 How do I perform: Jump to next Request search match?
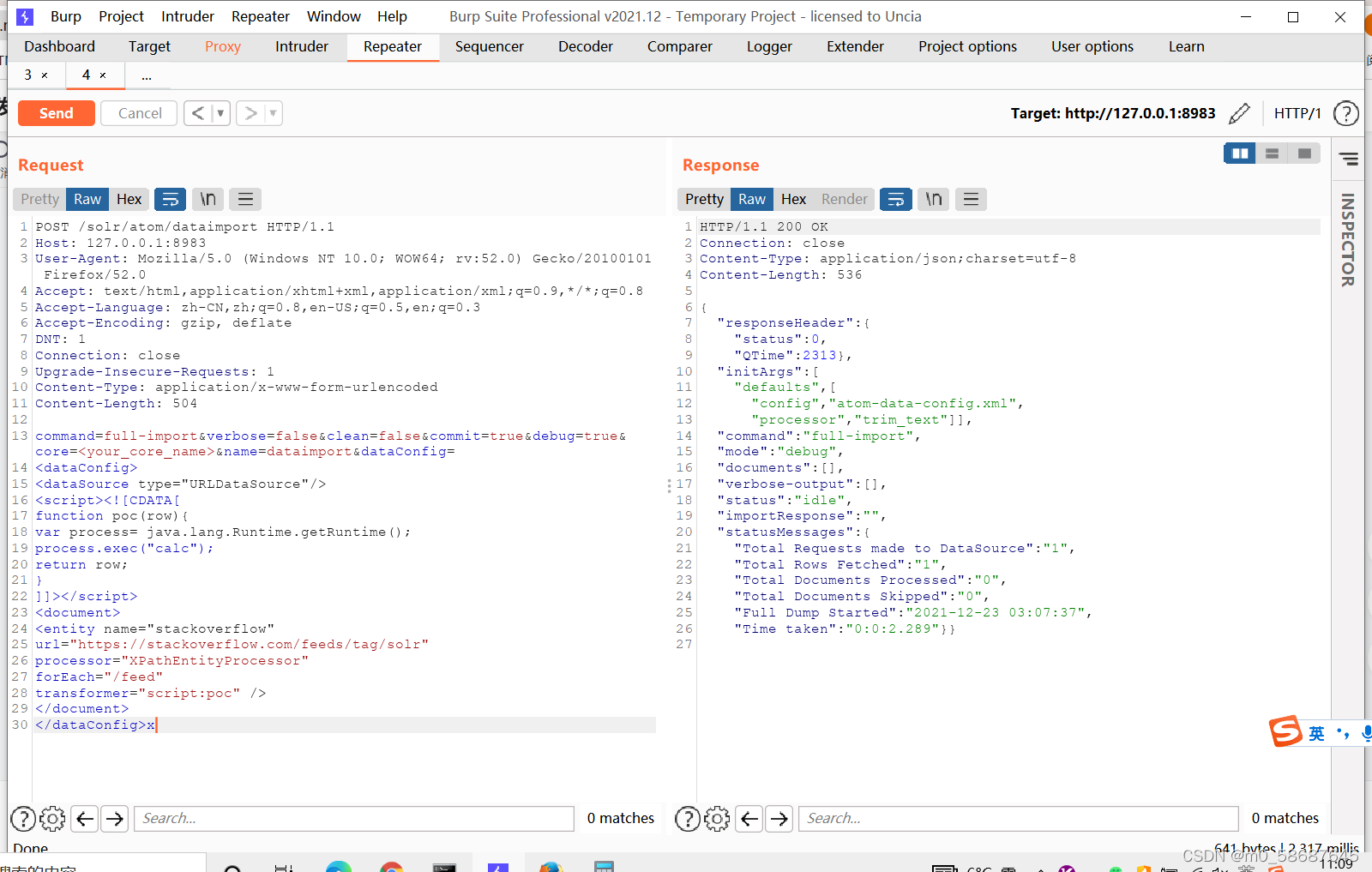click(115, 819)
